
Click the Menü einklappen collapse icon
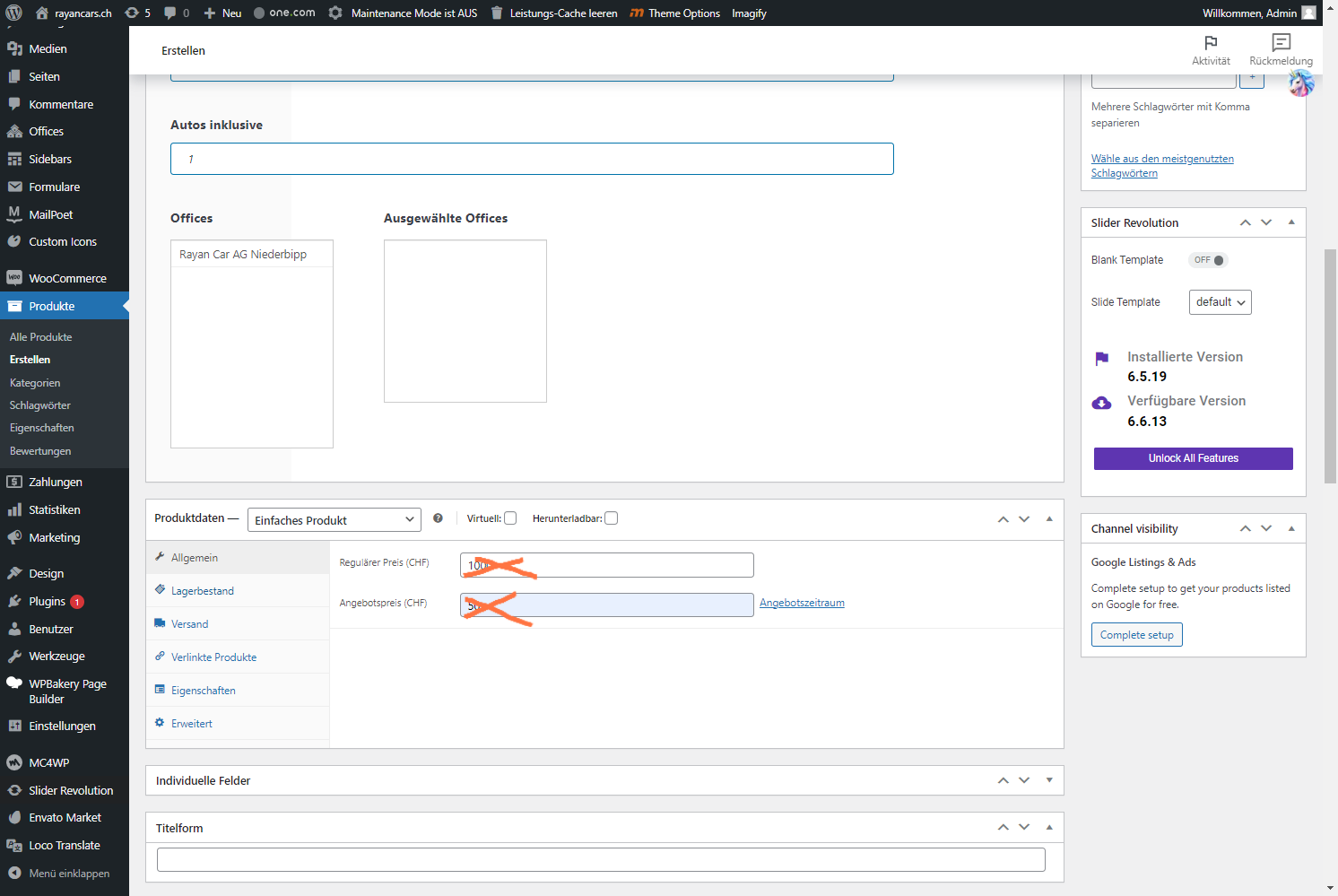14,873
